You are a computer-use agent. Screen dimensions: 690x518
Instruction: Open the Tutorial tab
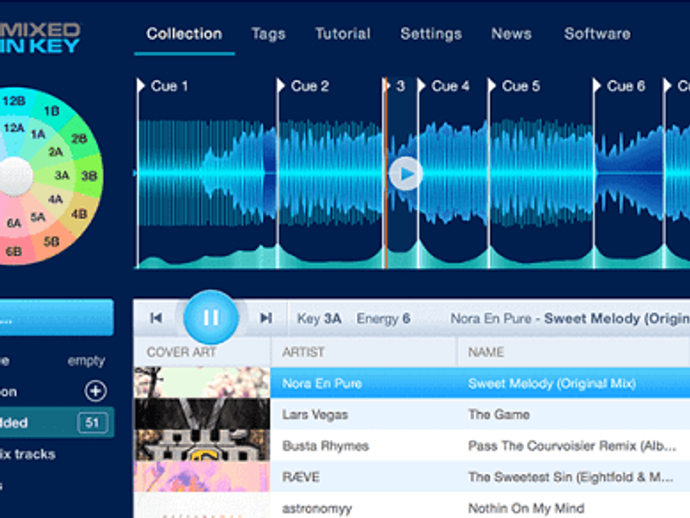coord(343,34)
